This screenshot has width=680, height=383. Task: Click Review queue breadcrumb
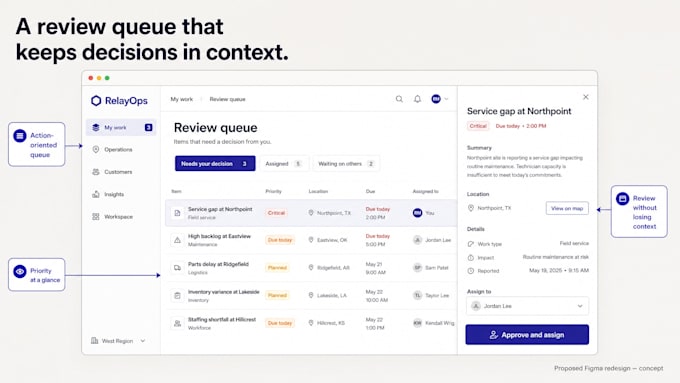point(227,99)
